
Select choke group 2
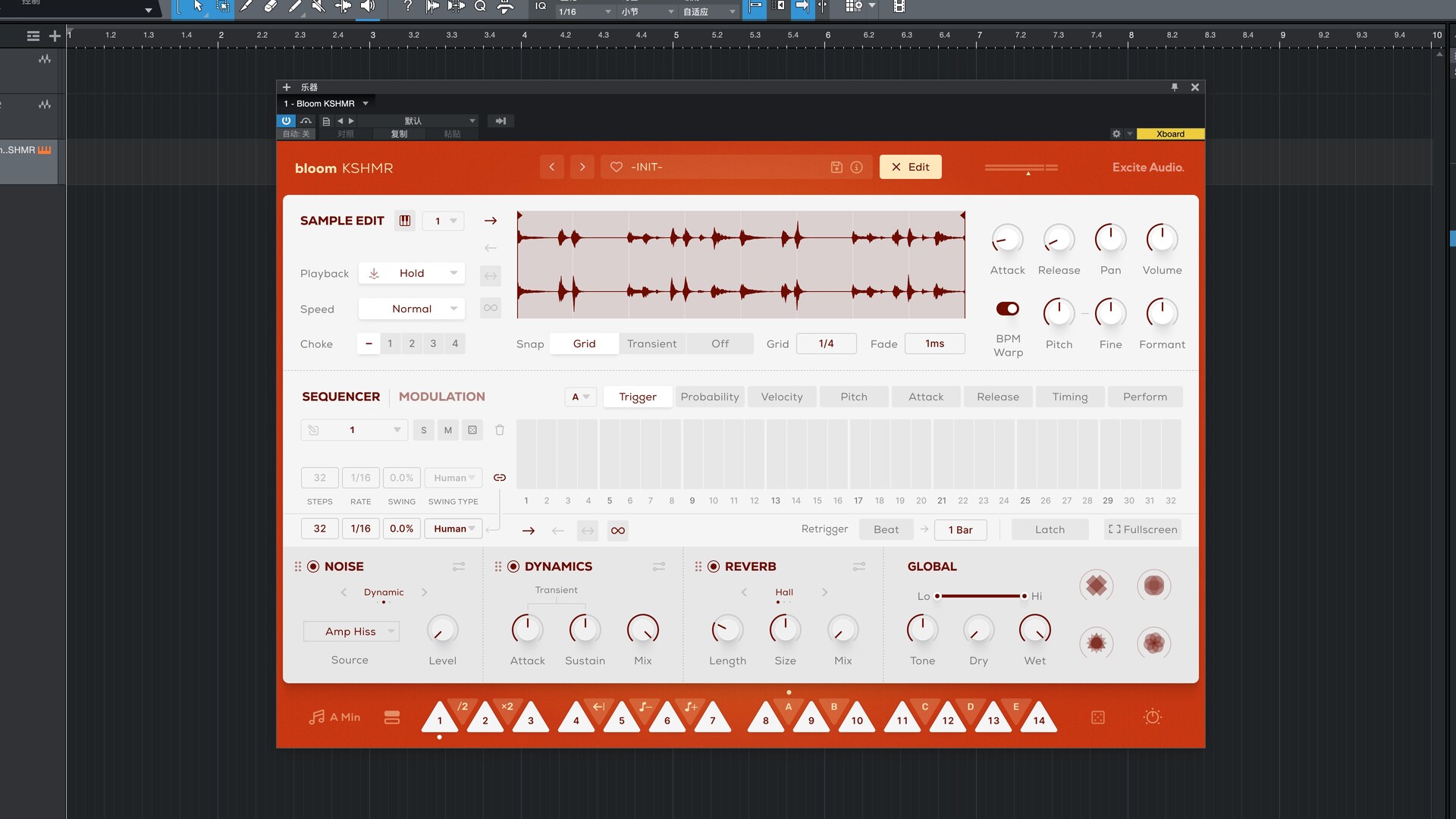(x=412, y=344)
